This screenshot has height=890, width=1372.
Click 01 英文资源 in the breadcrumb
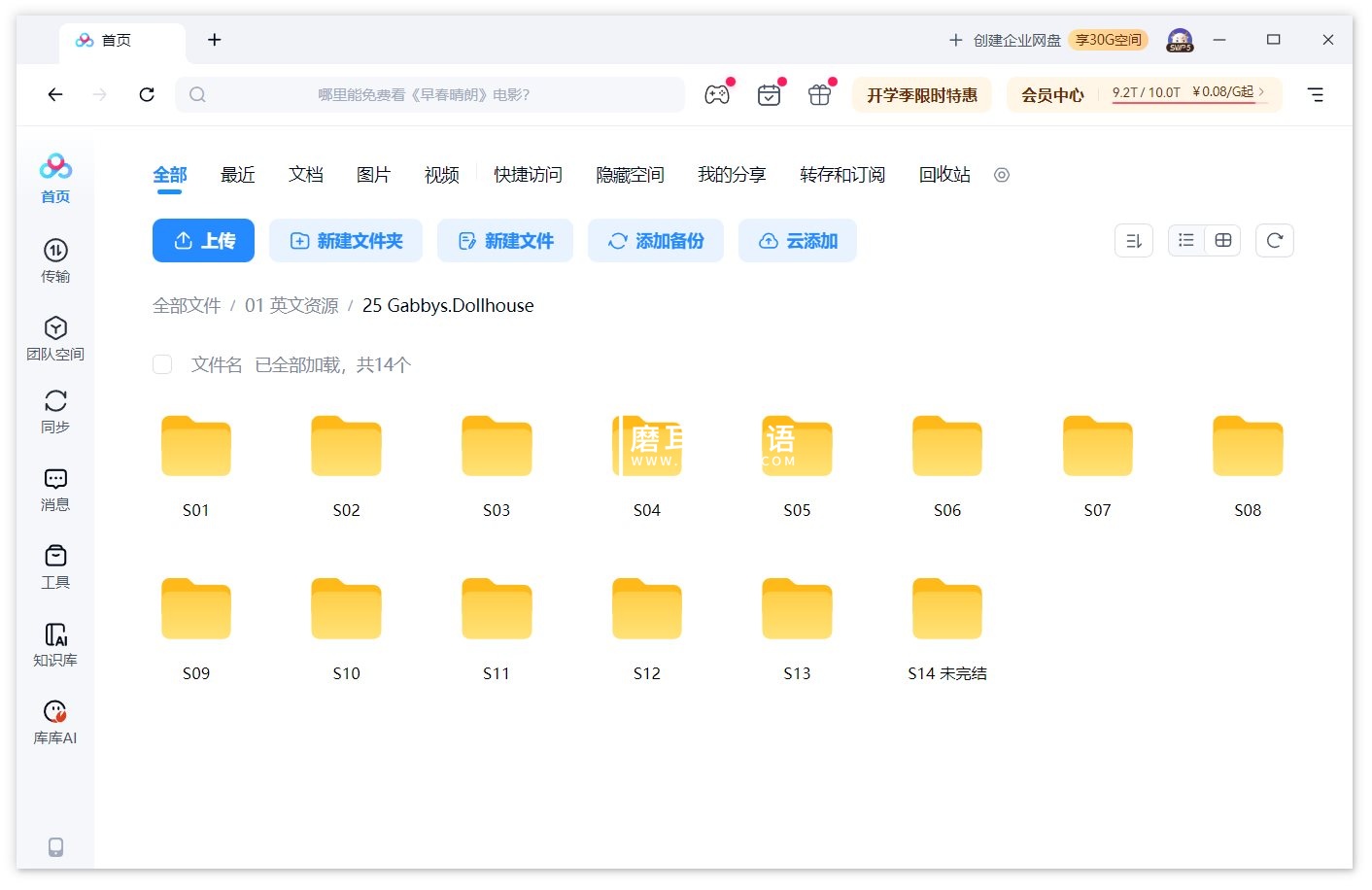click(292, 306)
